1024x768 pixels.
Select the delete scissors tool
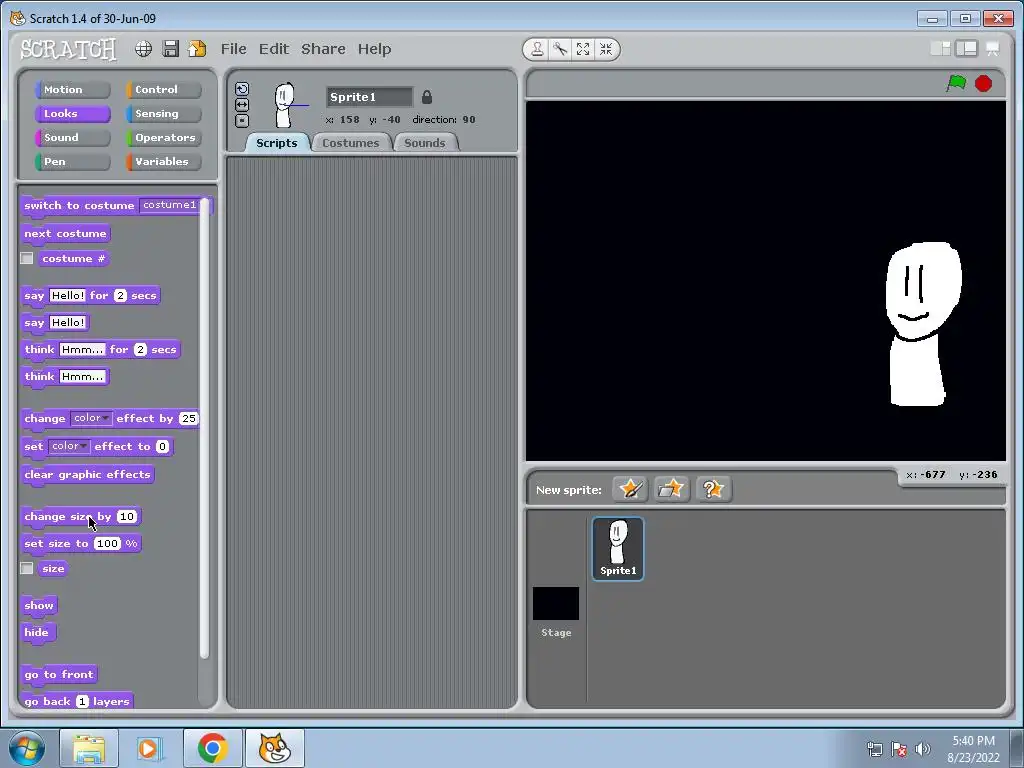tap(560, 49)
